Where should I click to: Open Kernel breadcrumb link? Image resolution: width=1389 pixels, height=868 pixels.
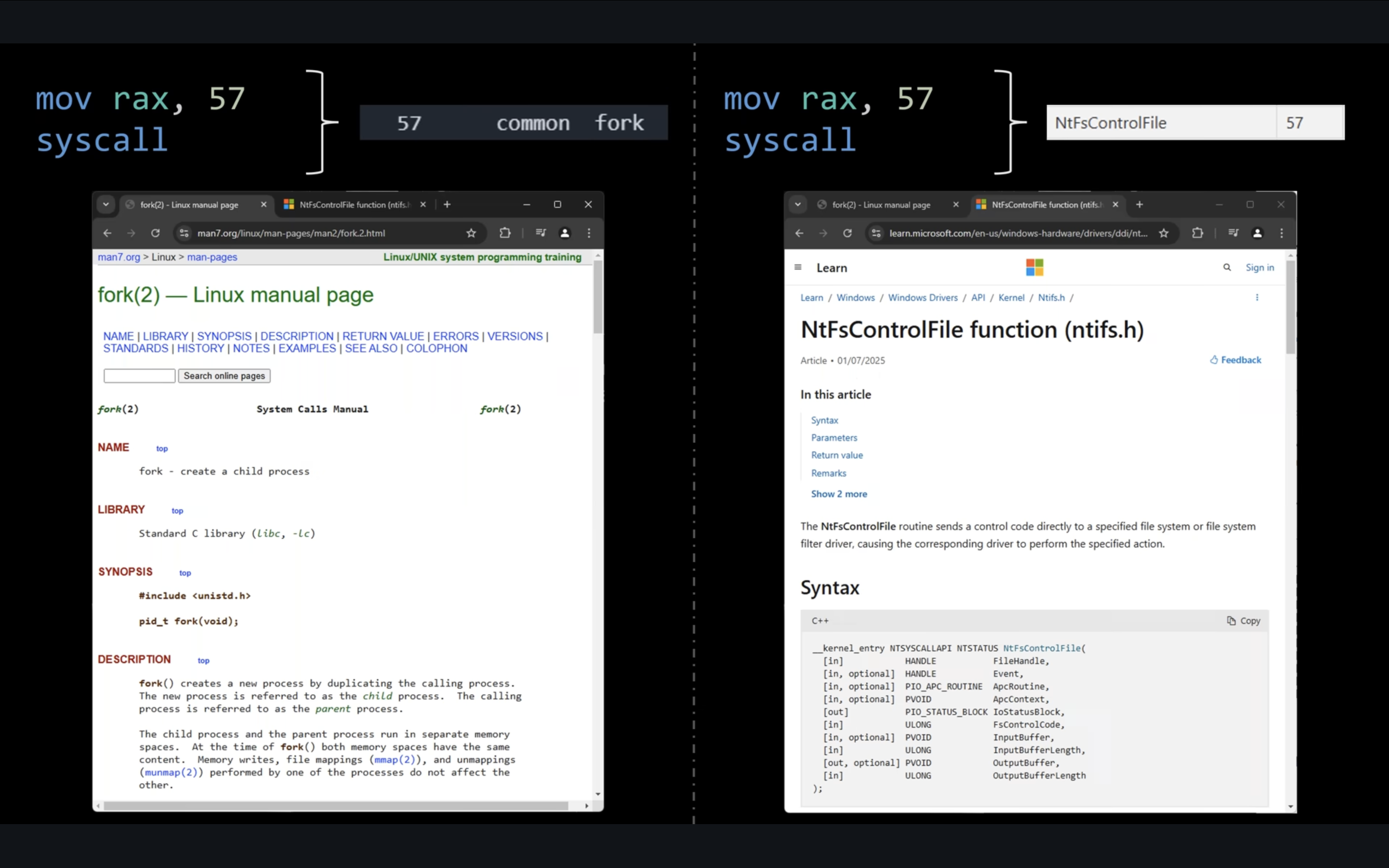point(1011,298)
